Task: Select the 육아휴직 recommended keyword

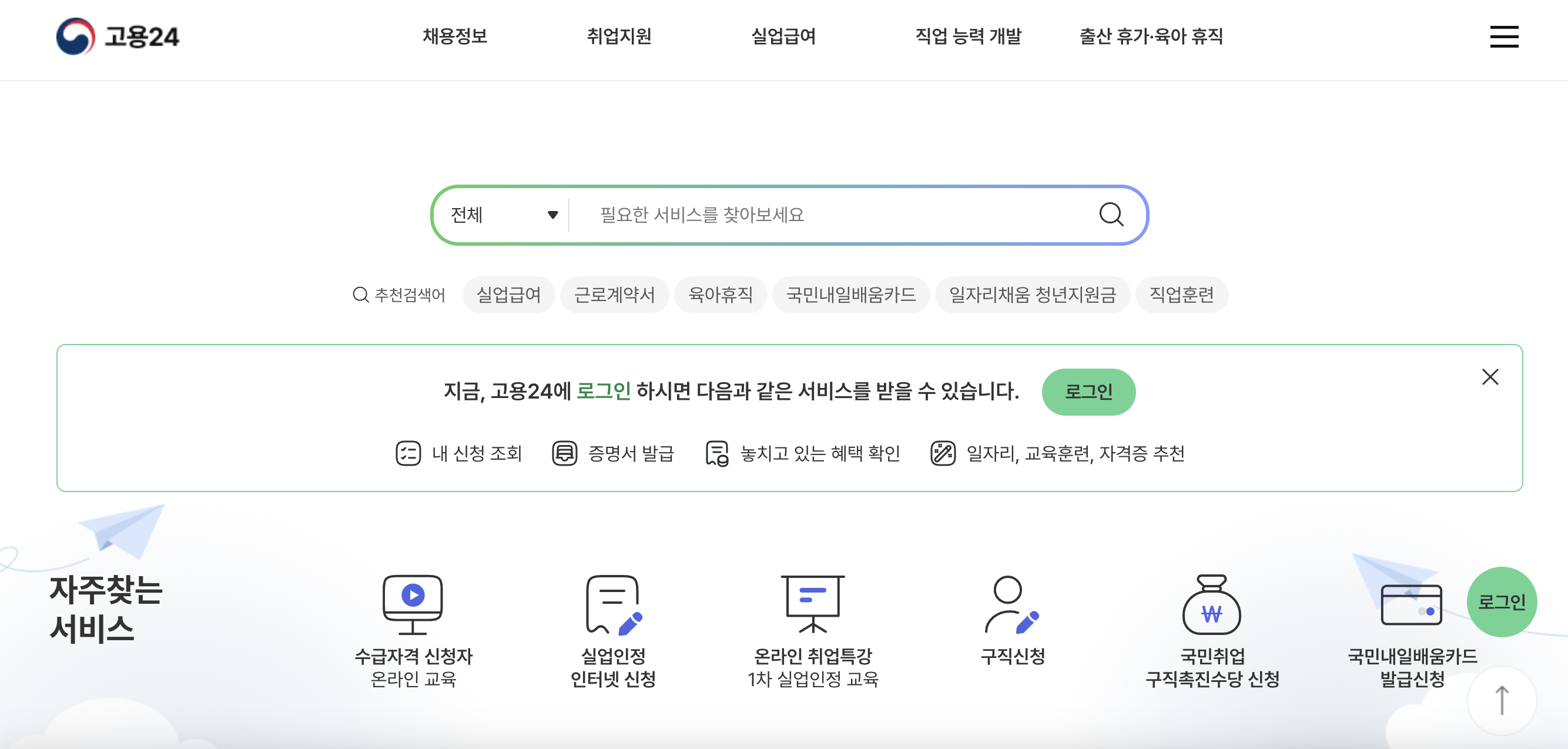Action: click(x=720, y=295)
